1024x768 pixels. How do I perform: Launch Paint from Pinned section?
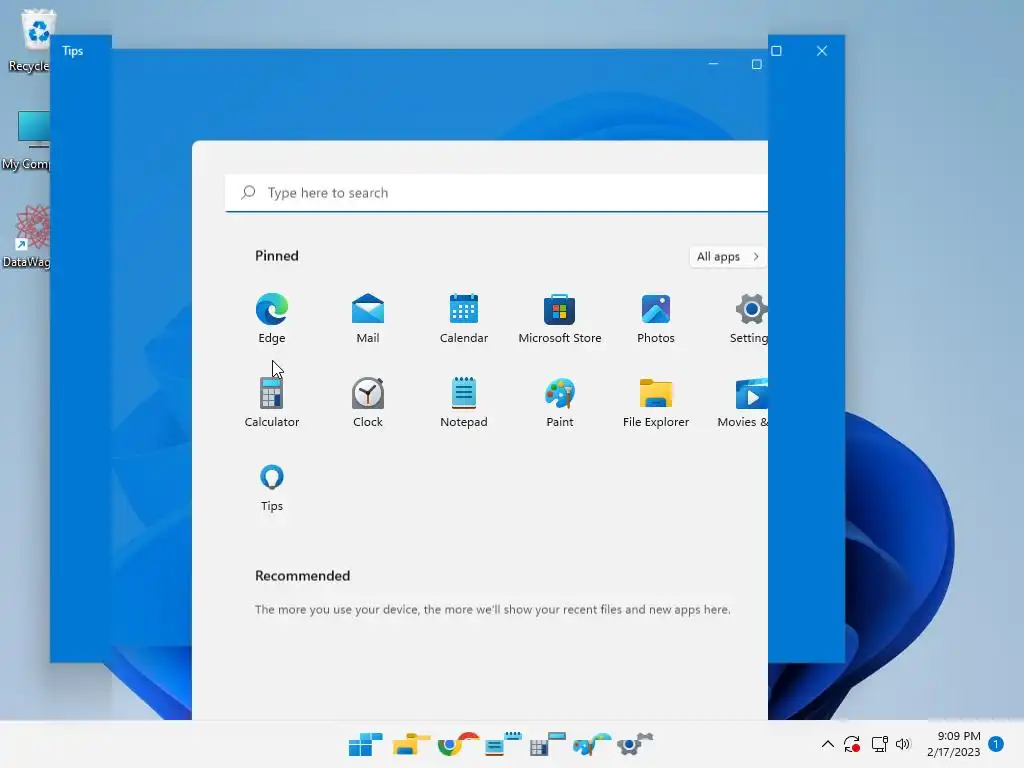coord(560,402)
